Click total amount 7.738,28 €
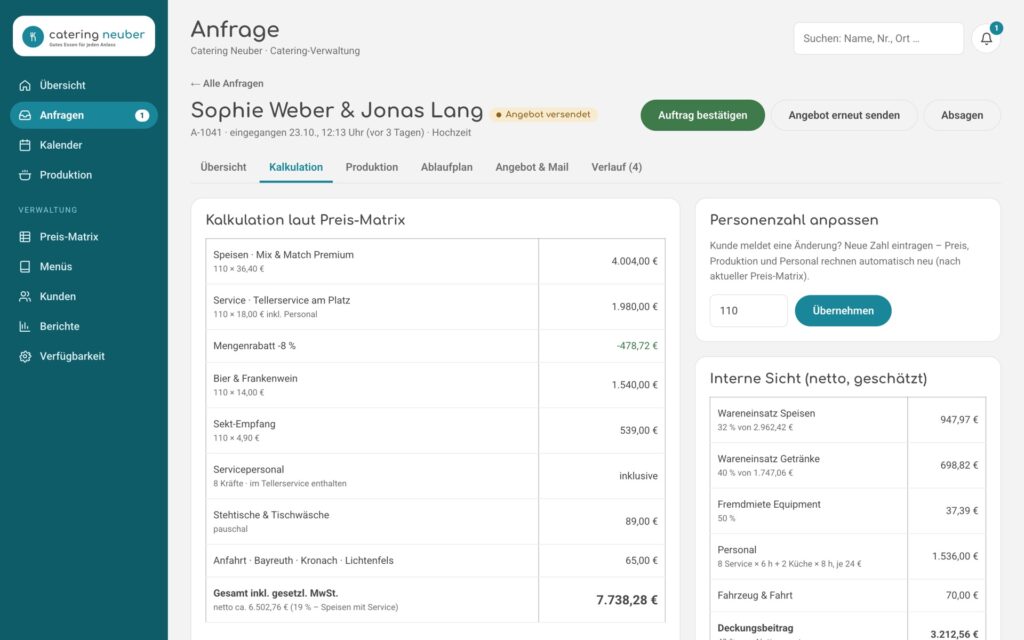The width and height of the screenshot is (1024, 640). point(626,600)
